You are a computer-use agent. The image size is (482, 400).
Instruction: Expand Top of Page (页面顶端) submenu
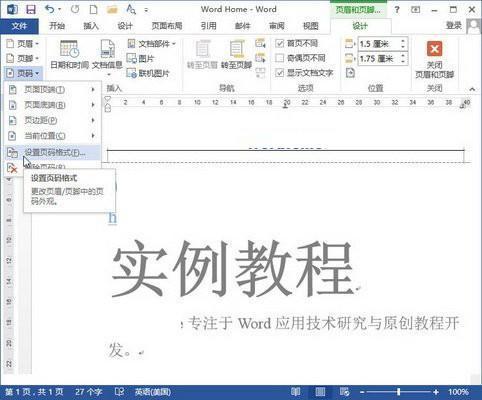coord(52,89)
